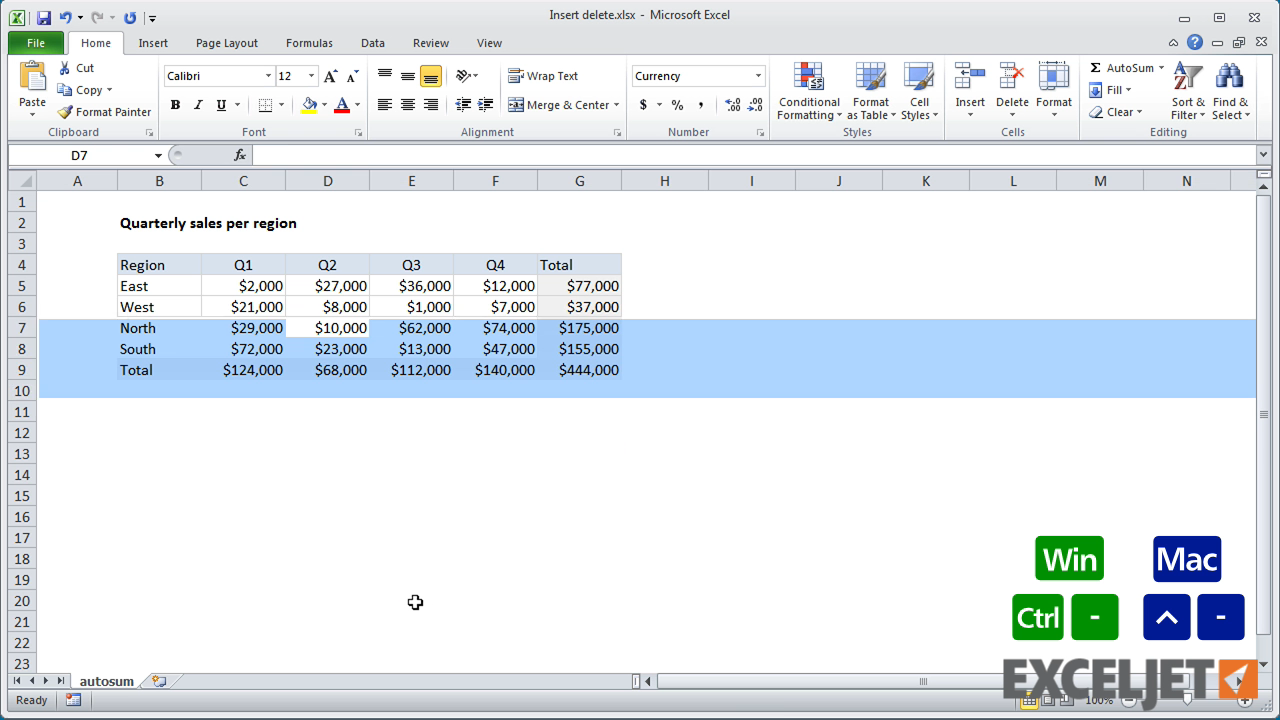Open the Format cells menu icon

click(x=1054, y=76)
